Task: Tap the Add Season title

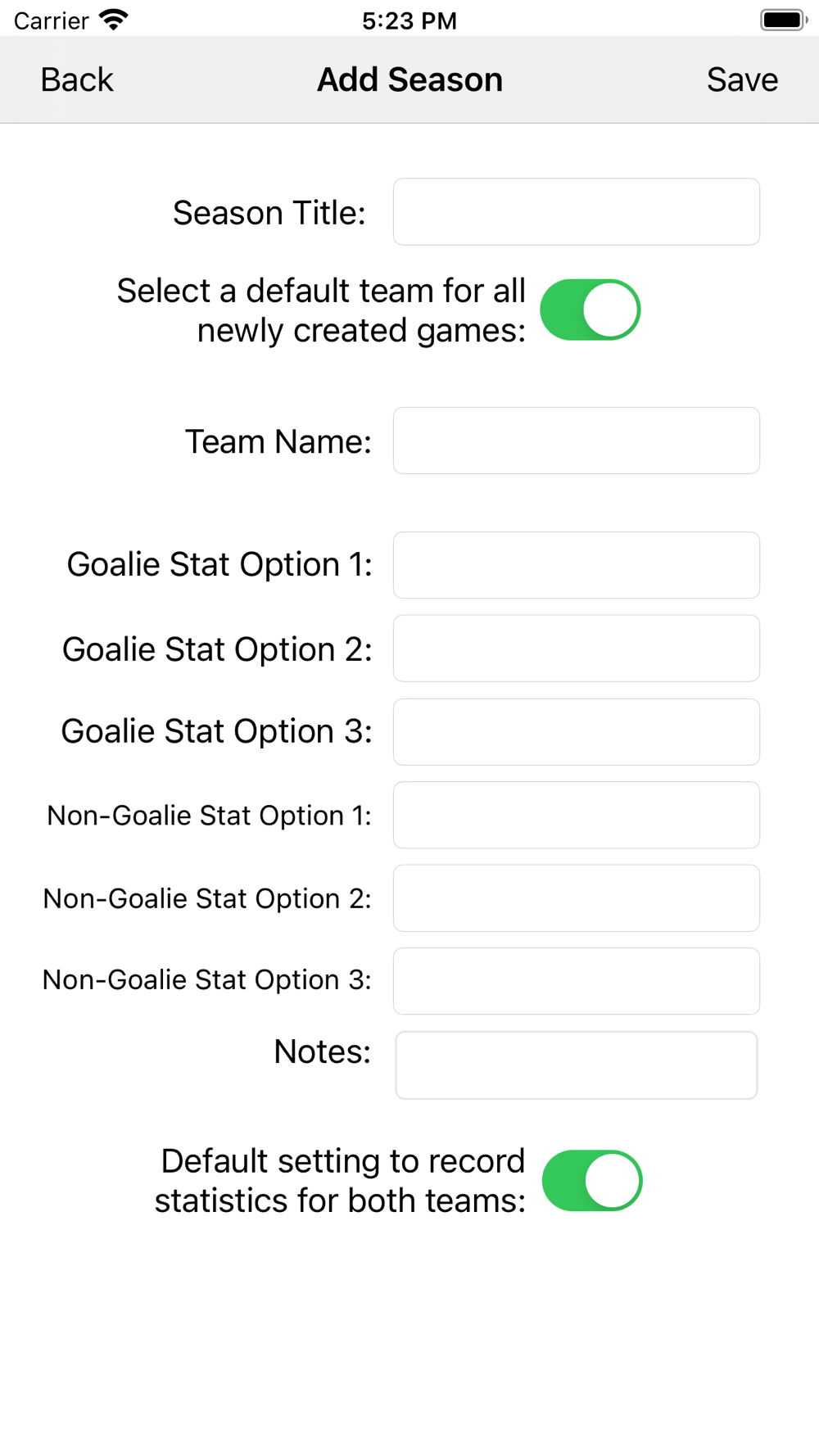Action: pyautogui.click(x=409, y=80)
